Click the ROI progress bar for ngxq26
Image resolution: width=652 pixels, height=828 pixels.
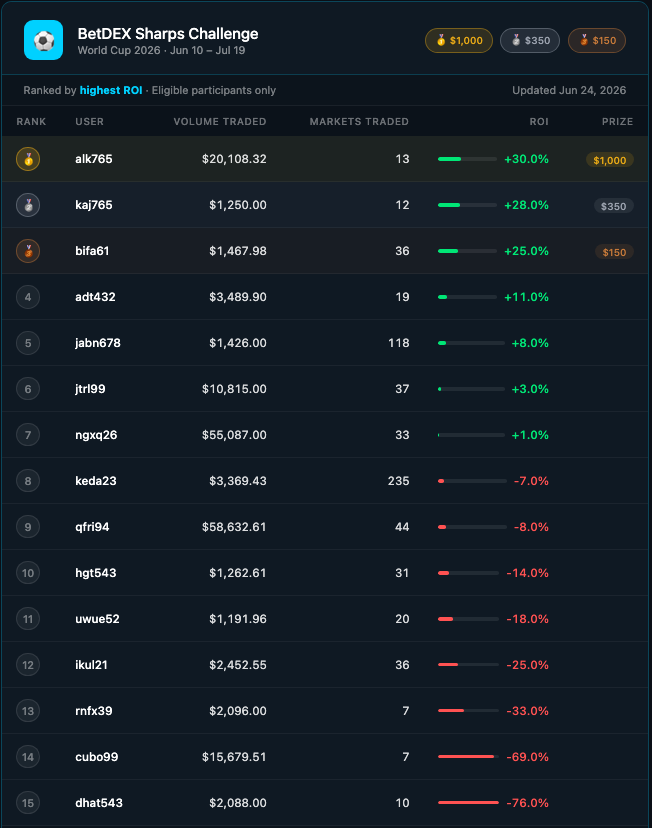coord(471,435)
